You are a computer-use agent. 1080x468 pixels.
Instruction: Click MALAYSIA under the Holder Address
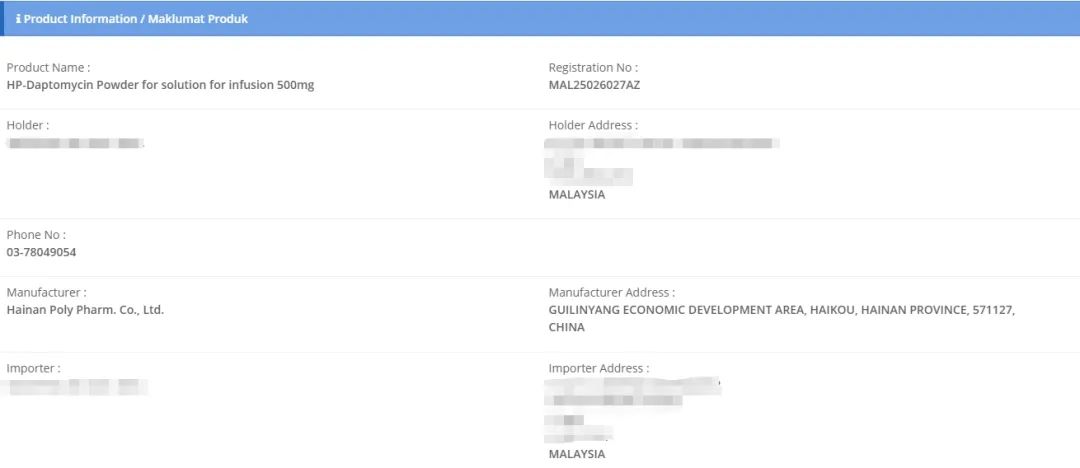(x=577, y=195)
